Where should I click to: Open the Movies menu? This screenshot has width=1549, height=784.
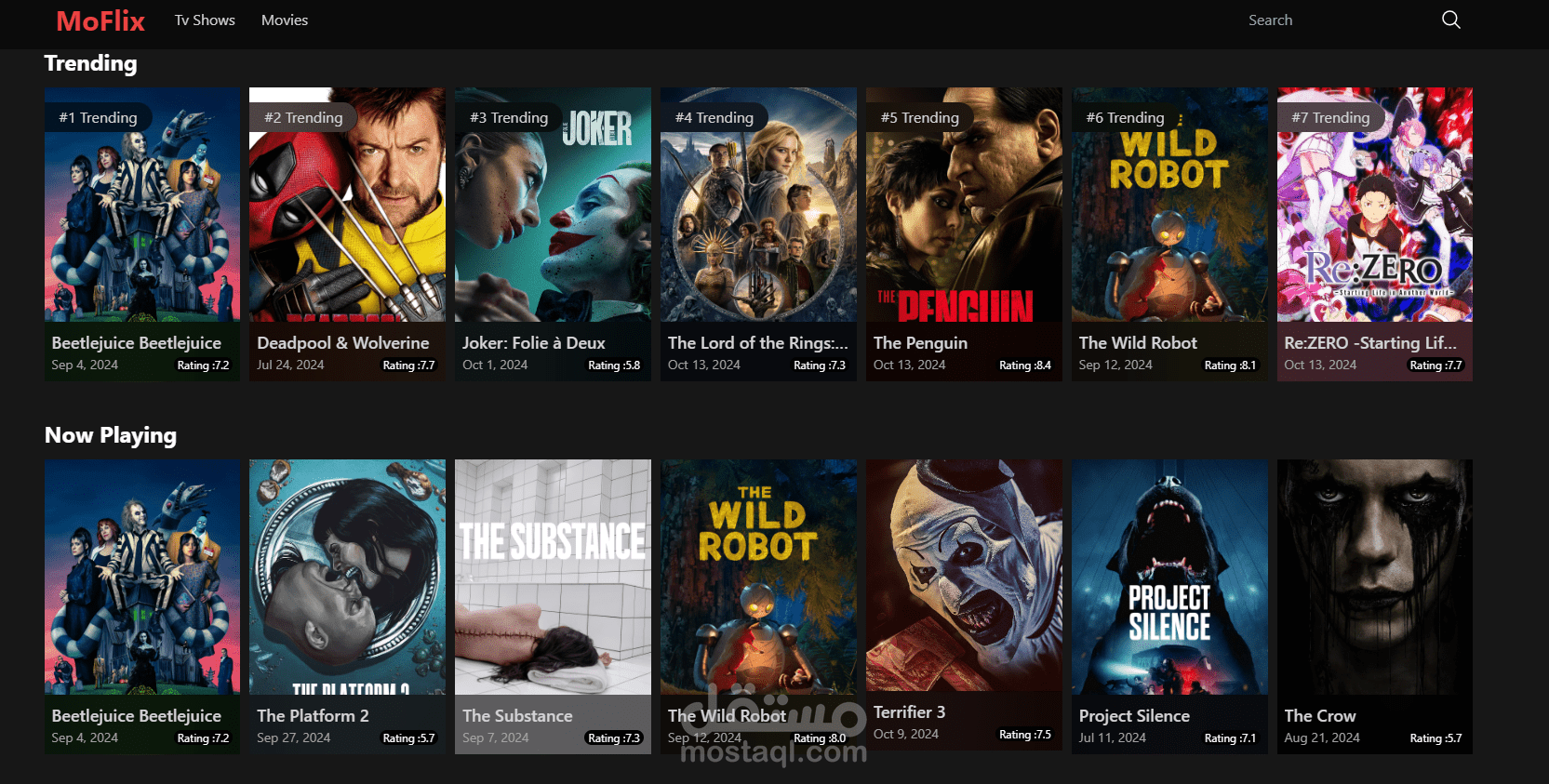pyautogui.click(x=285, y=20)
